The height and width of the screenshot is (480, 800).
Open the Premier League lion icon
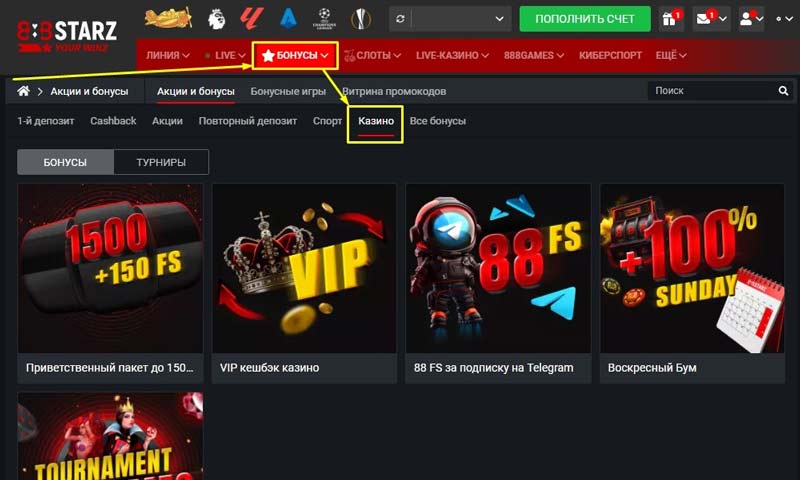(216, 19)
